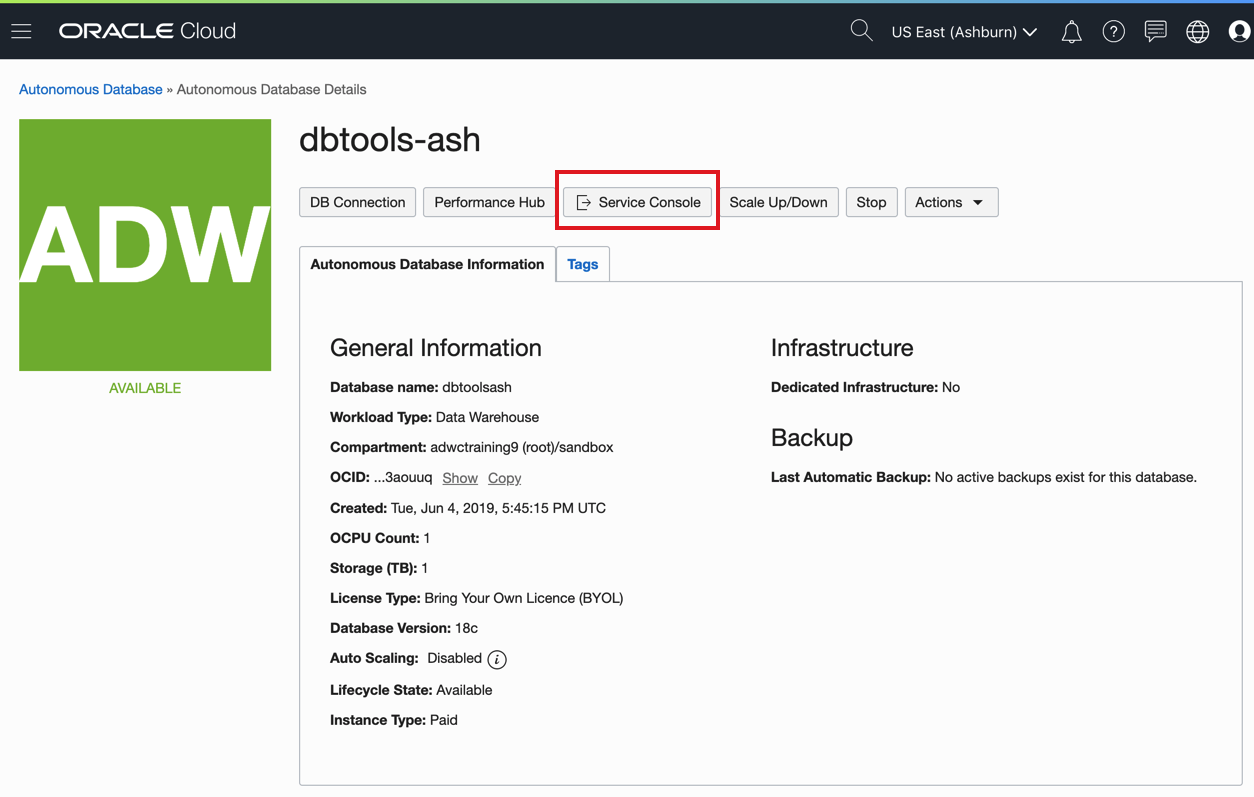The width and height of the screenshot is (1254, 797).
Task: Click the Storage (TB): 1 text
Action: tap(379, 568)
